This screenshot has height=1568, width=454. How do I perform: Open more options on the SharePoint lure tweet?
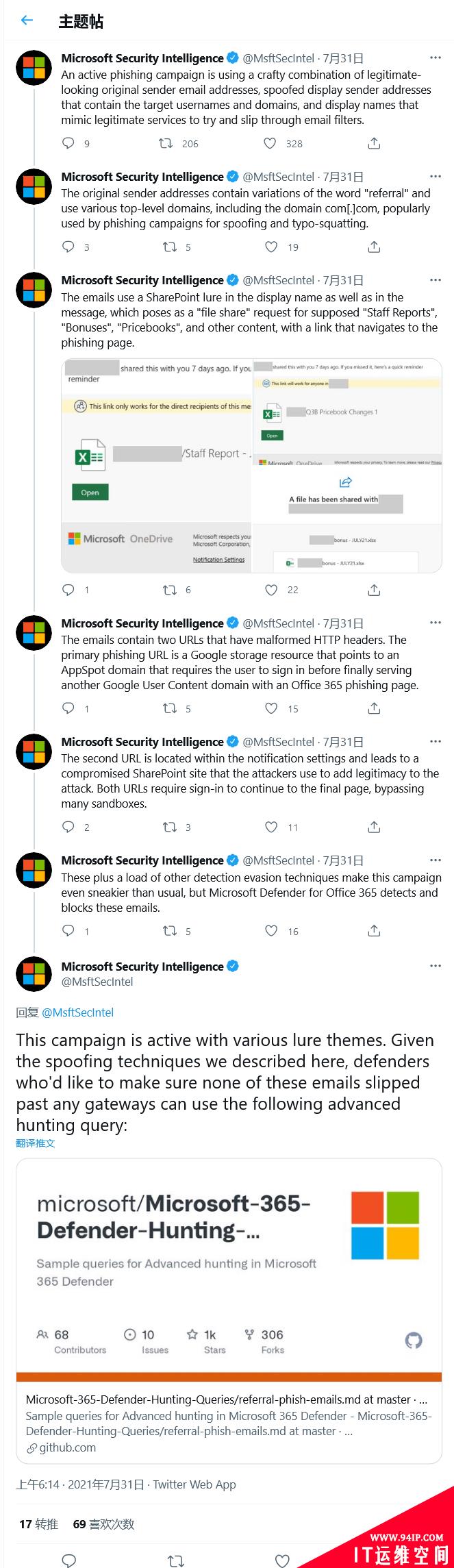coord(435,279)
